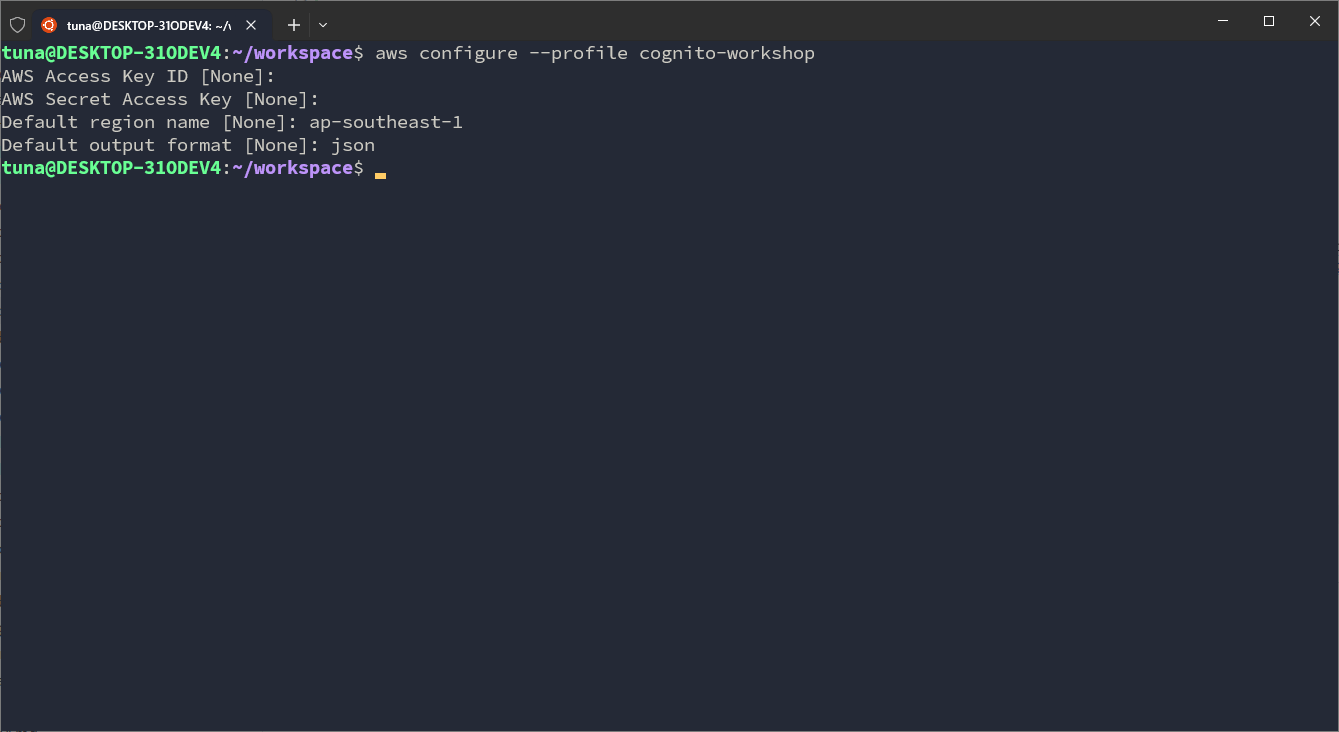Select the tuna@DESKTOP-31ODEV4 tab title

(148, 25)
